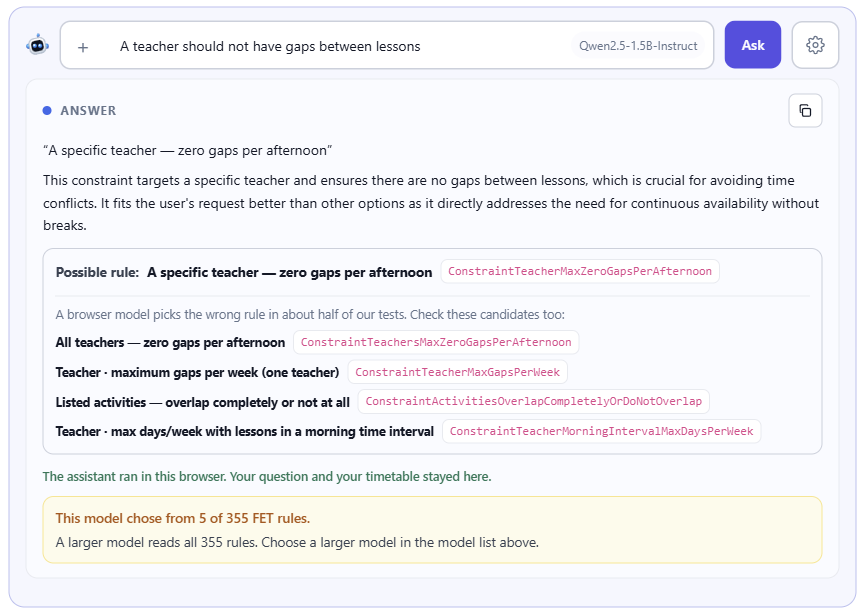Click the 'Possible rule:' label
Screen dimensions: 866x610
pos(97,272)
